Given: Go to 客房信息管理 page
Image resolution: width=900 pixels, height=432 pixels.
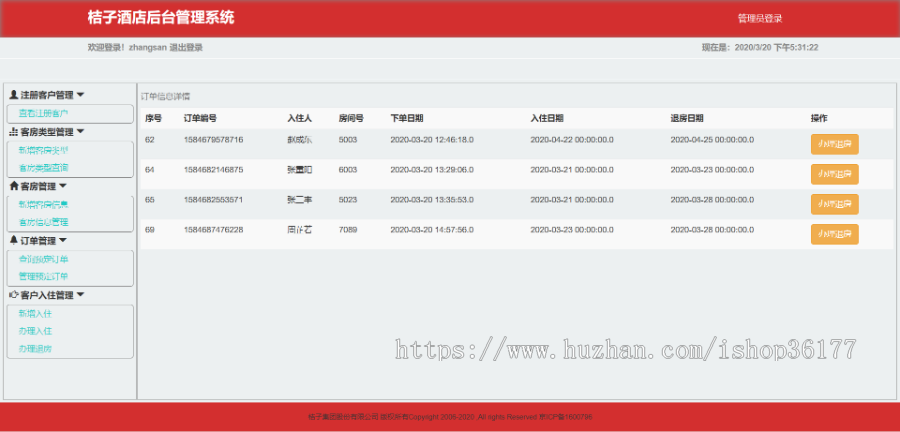Looking at the screenshot, I should pos(43,222).
